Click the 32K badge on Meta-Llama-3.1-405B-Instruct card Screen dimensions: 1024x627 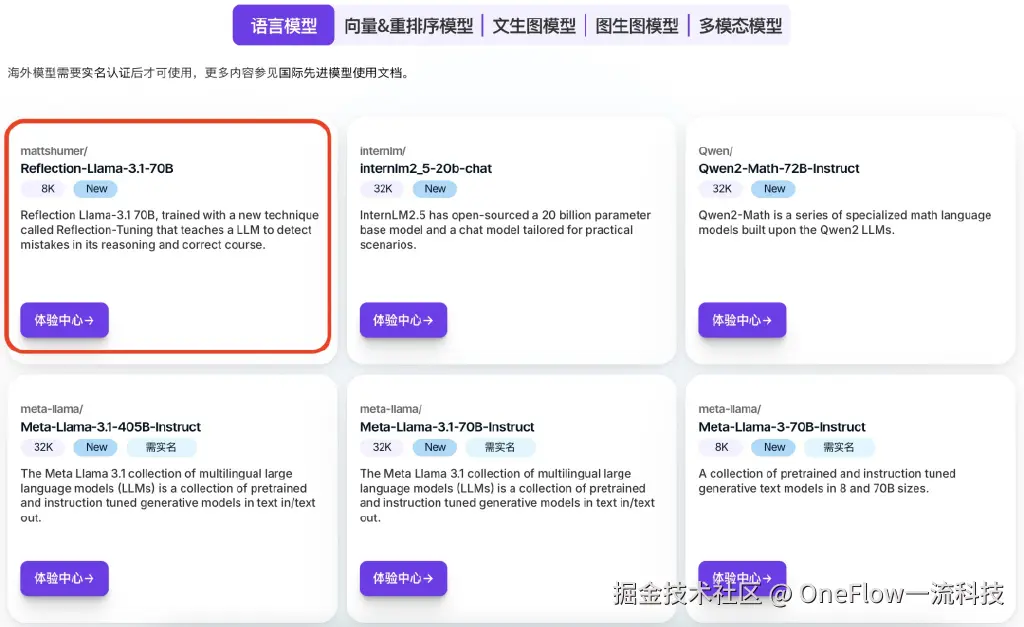(44, 447)
